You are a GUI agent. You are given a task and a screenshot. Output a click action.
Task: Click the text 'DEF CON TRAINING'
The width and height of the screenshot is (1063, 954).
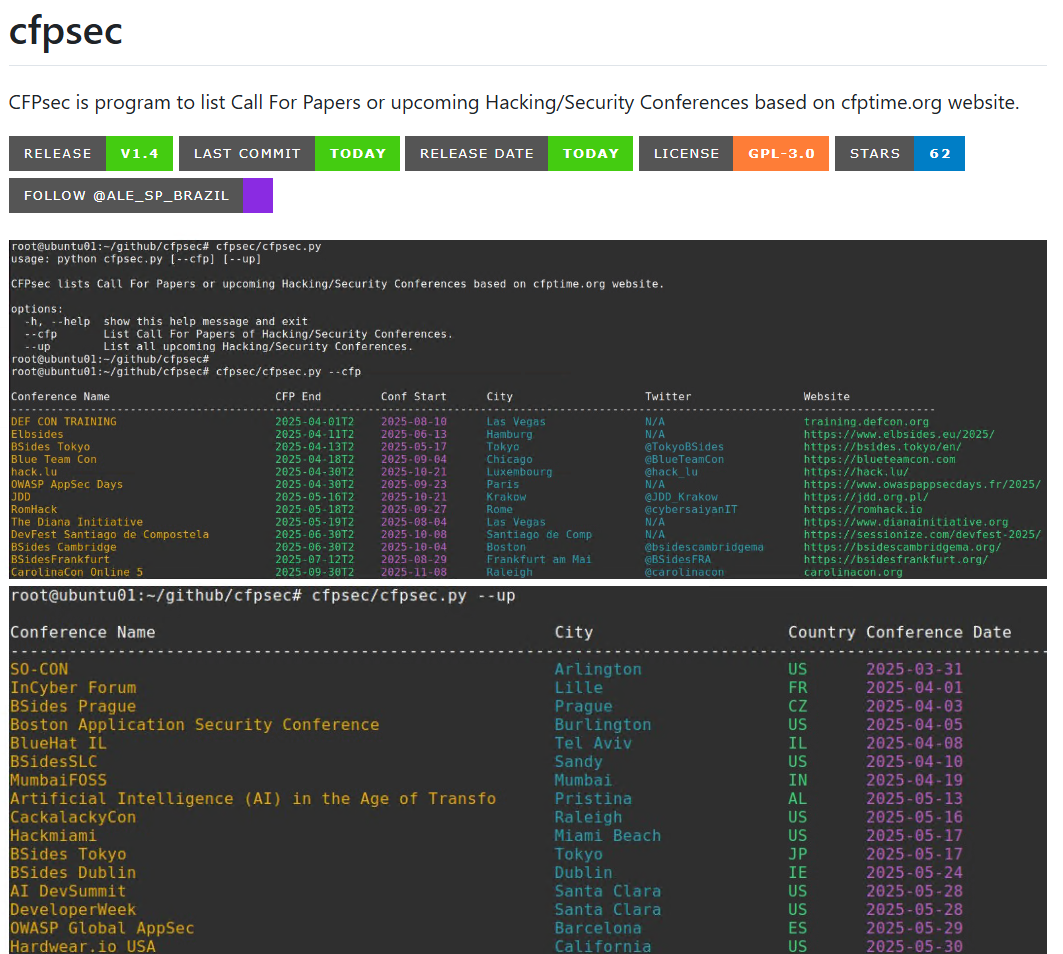coord(64,422)
